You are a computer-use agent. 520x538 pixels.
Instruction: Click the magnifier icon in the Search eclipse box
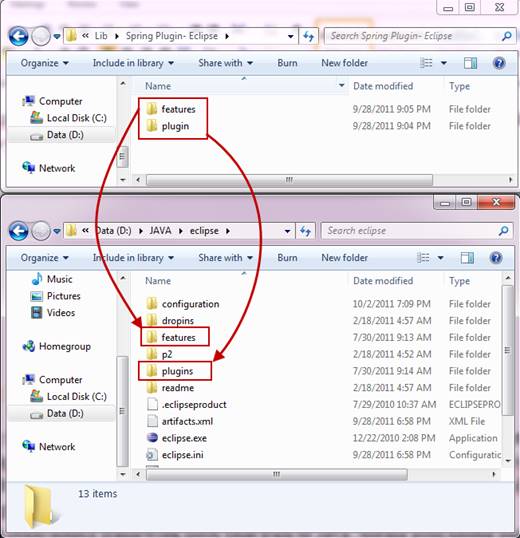point(504,231)
